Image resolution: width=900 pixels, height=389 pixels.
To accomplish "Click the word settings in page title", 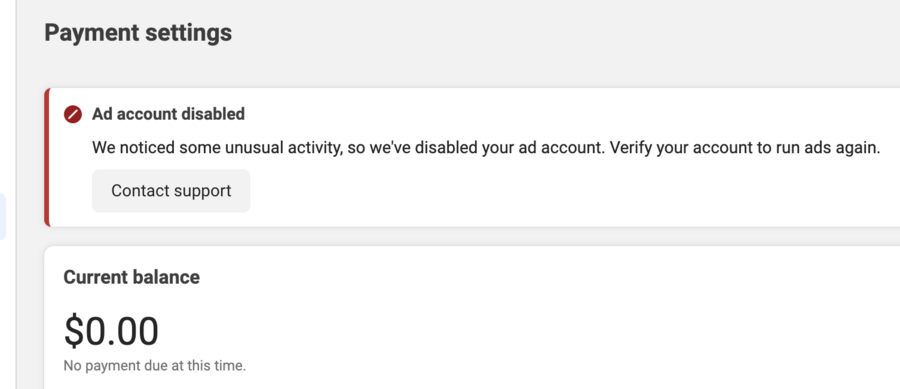I will (188, 33).
